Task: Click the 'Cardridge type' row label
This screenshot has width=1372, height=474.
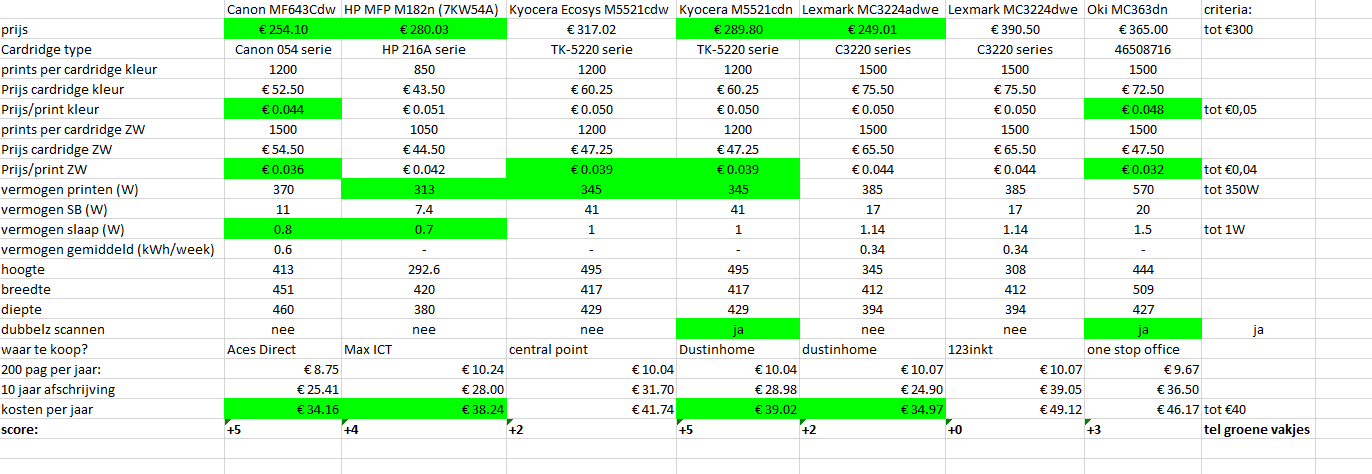Action: (x=112, y=50)
